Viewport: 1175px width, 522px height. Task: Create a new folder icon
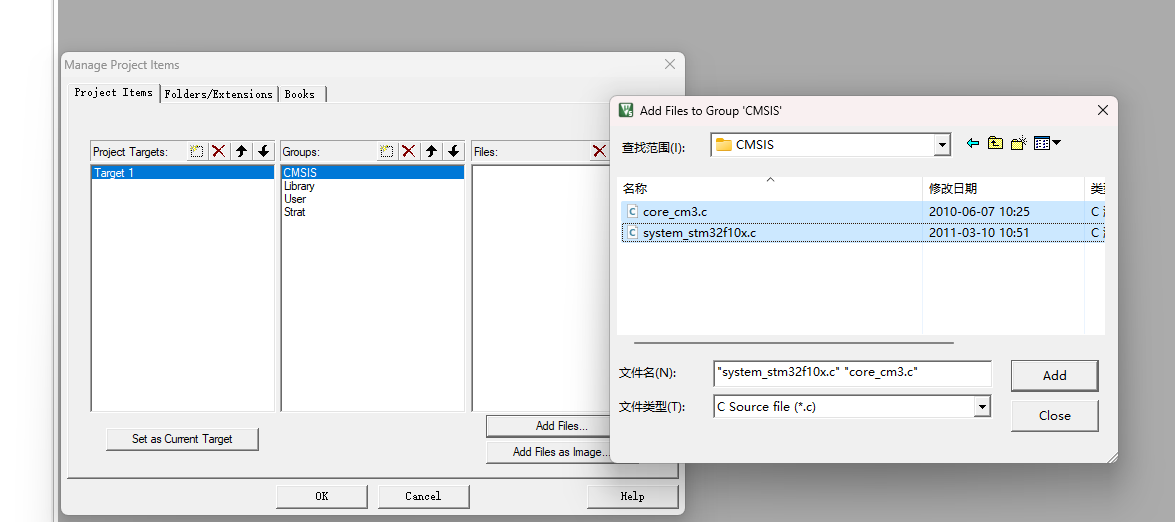tap(1018, 144)
